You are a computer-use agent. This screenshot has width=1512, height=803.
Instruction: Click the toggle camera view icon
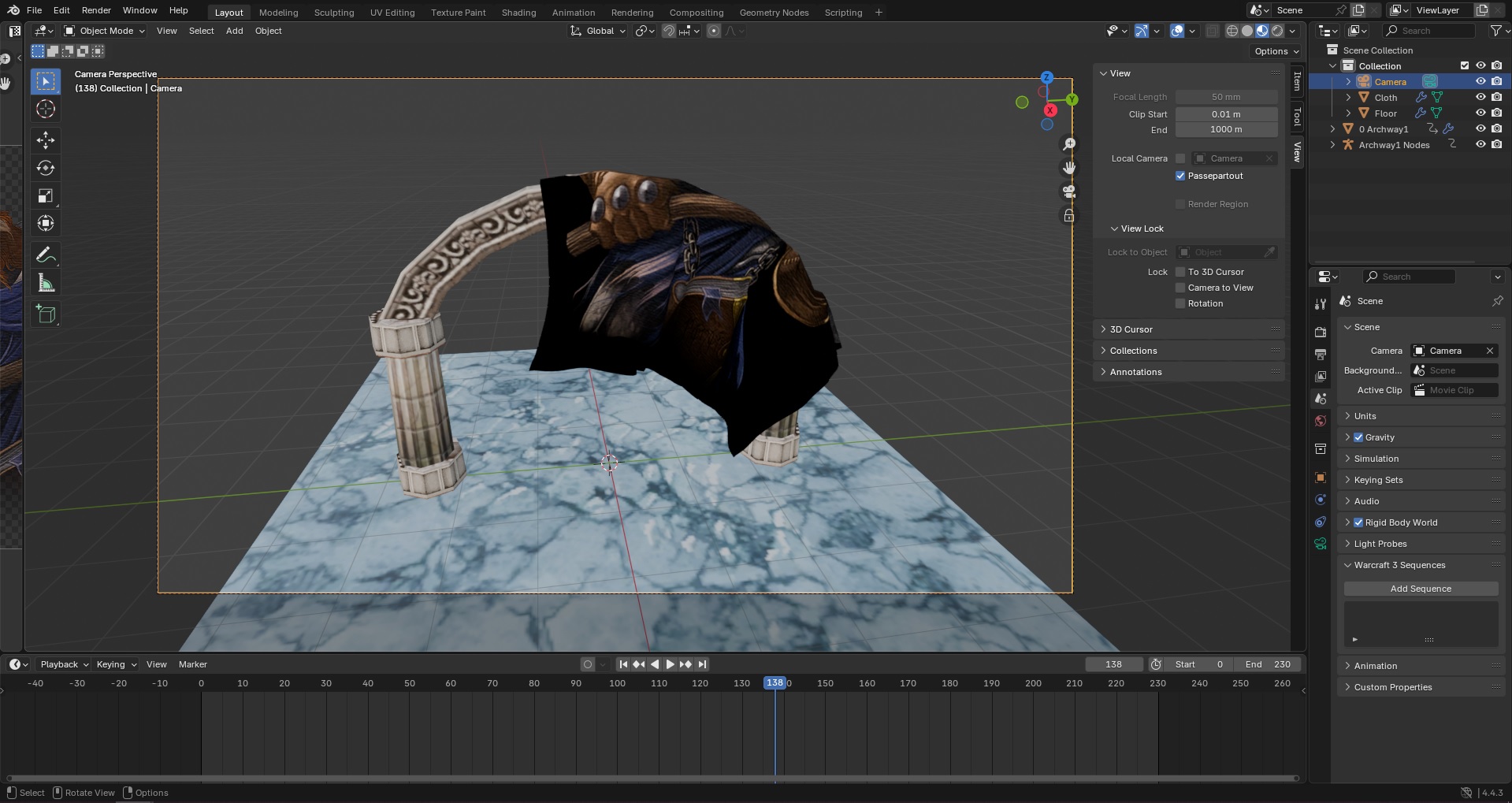click(1068, 191)
